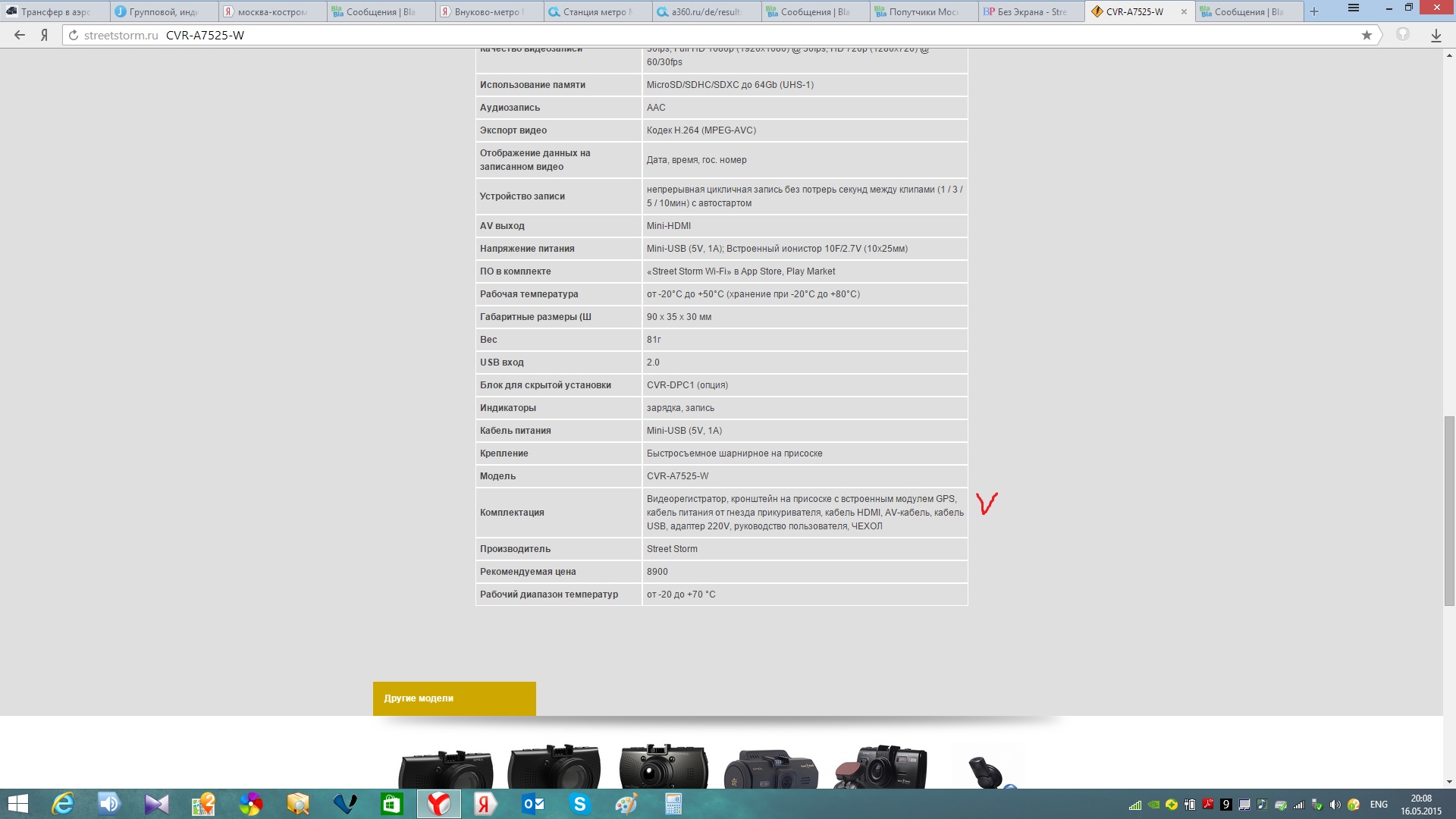This screenshot has height=819, width=1456.
Task: Click the protection shield icon in toolbar
Action: (x=1403, y=35)
